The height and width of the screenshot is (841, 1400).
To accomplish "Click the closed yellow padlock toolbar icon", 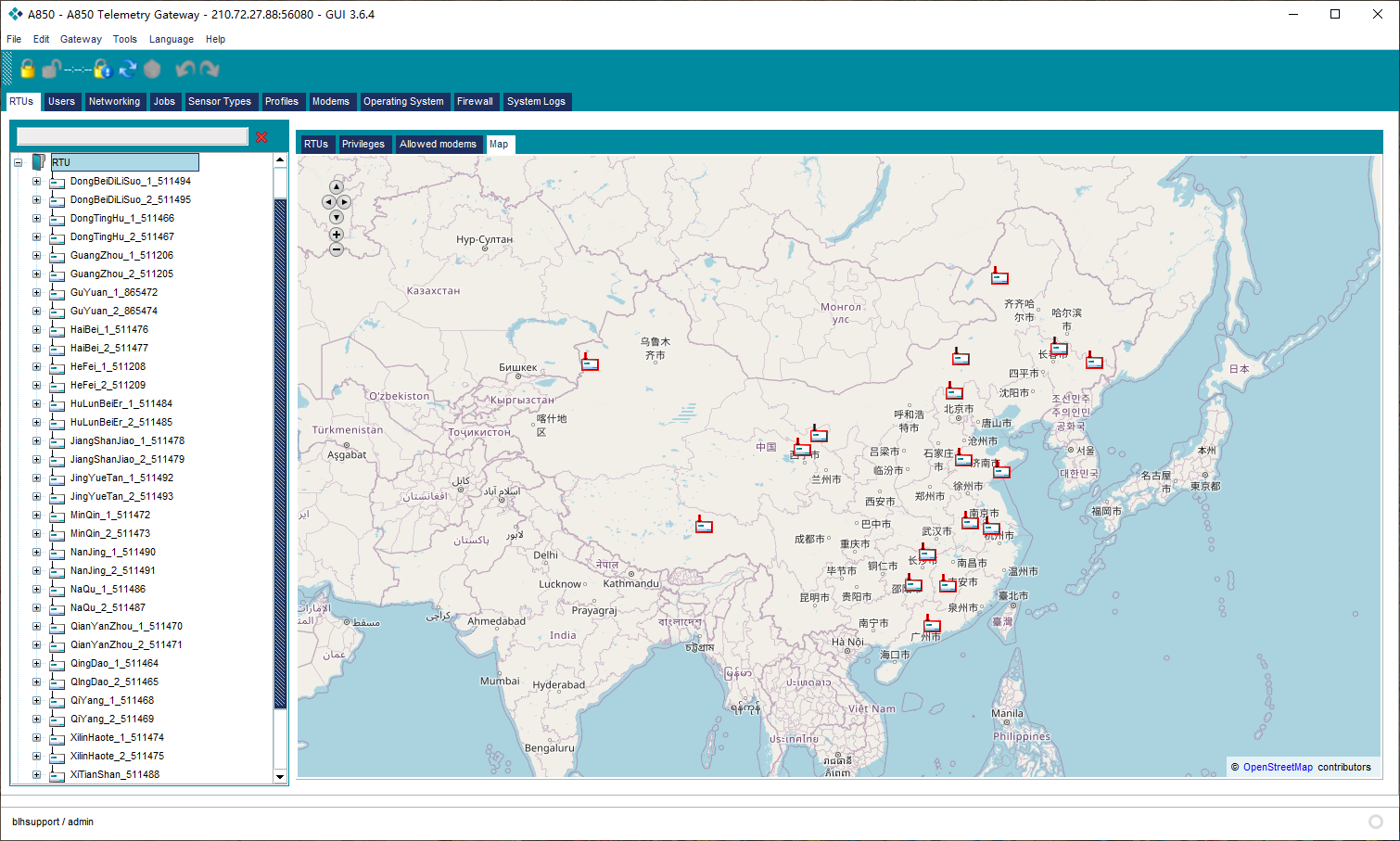I will pos(27,70).
